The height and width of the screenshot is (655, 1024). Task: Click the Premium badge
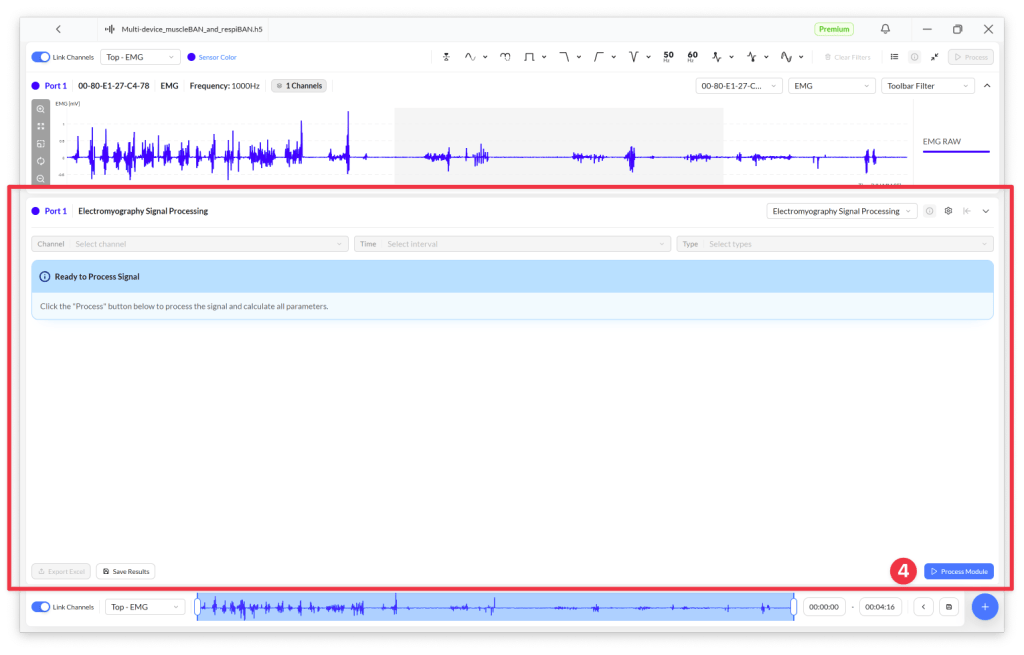tap(834, 29)
